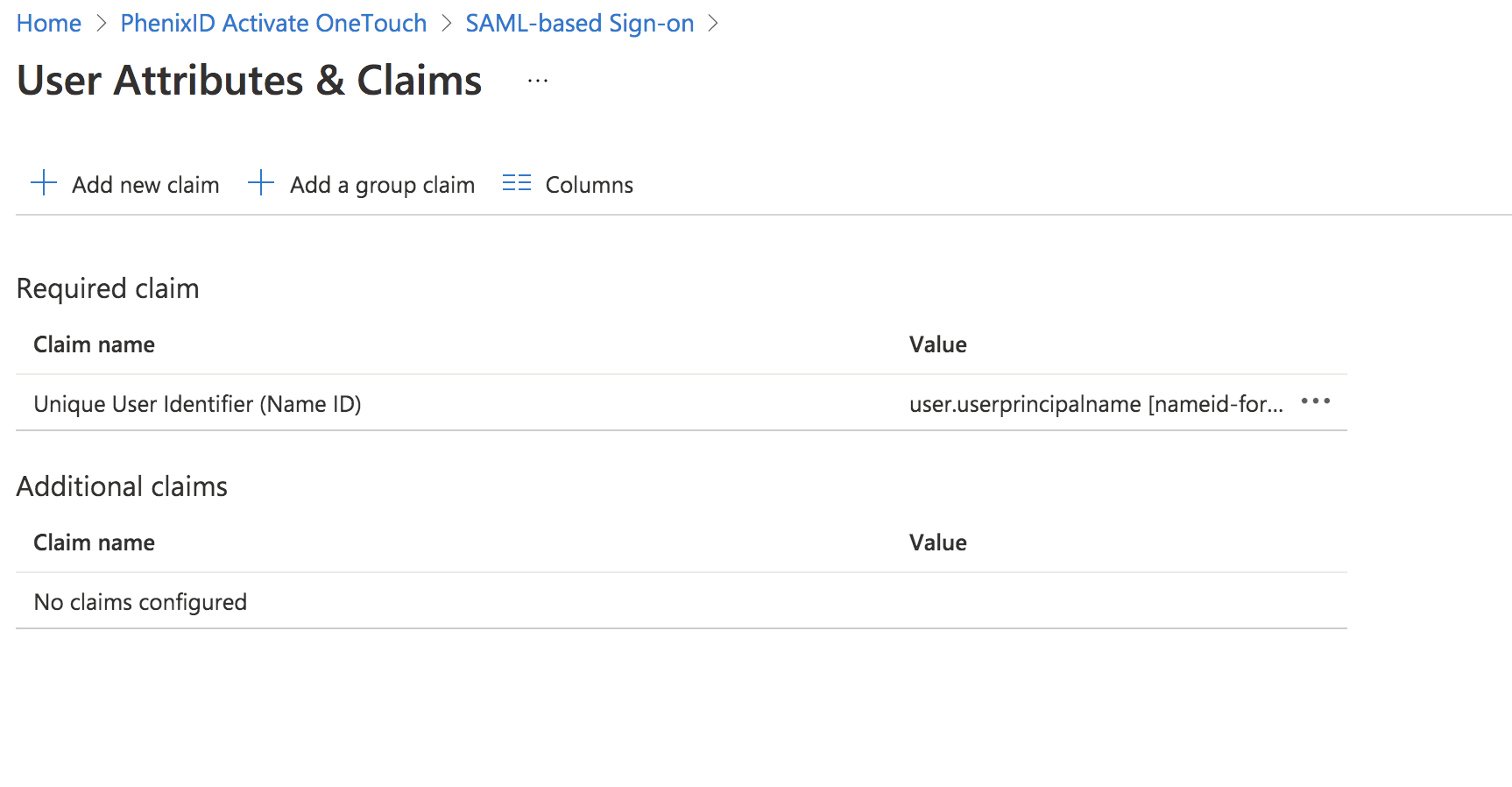Click the 'No claims configured' row

(140, 602)
